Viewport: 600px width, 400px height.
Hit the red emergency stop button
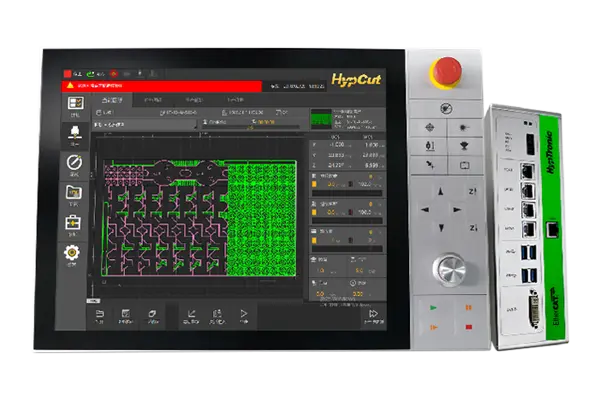(446, 72)
